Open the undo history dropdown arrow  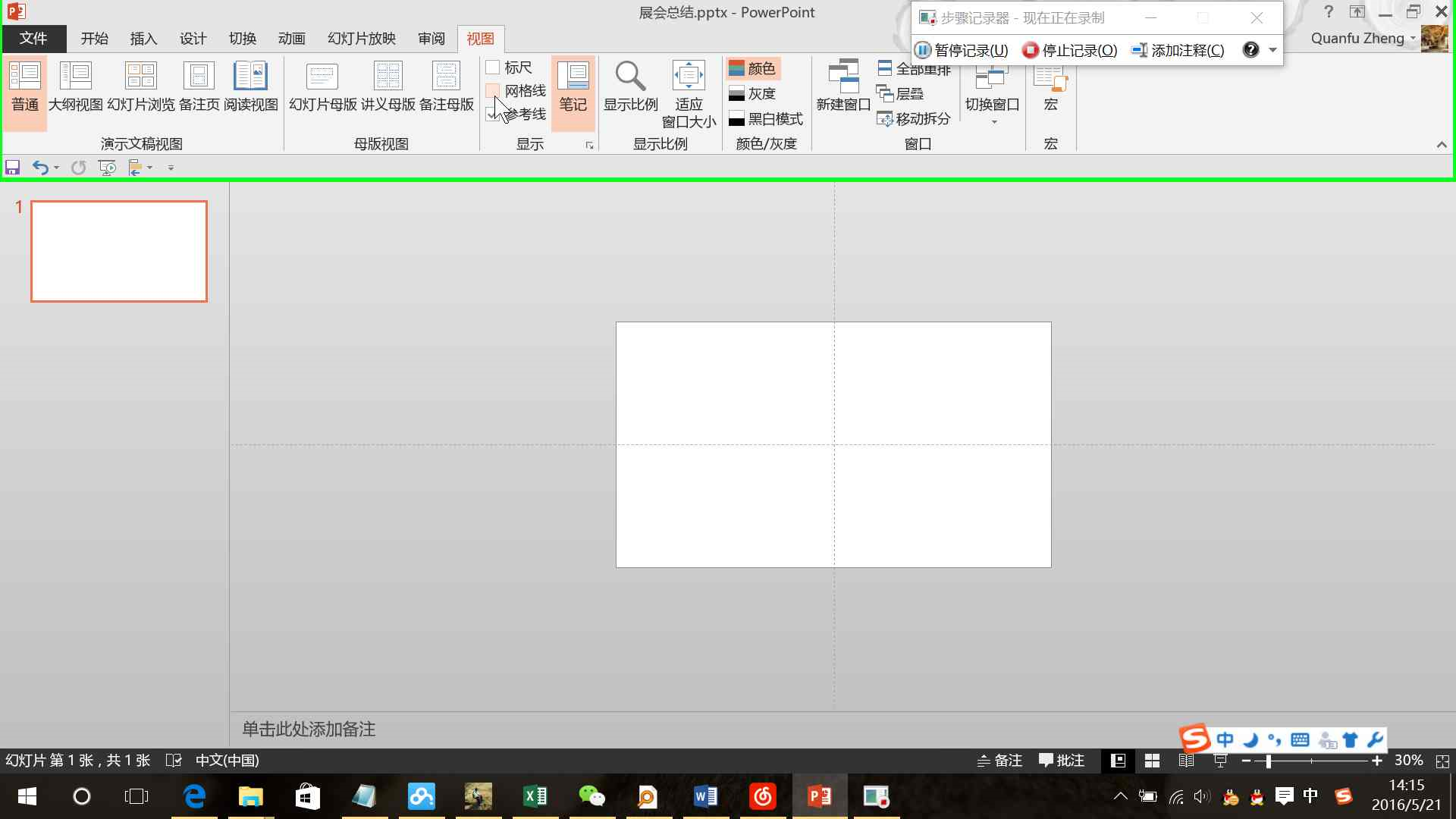tap(57, 168)
